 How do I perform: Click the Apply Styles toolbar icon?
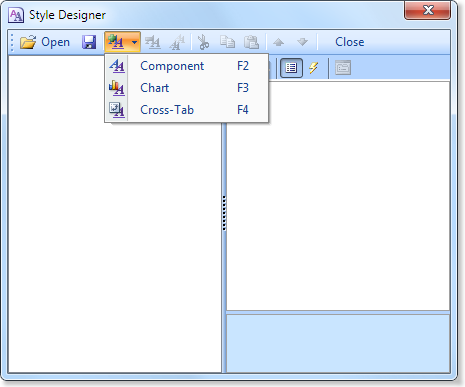177,42
